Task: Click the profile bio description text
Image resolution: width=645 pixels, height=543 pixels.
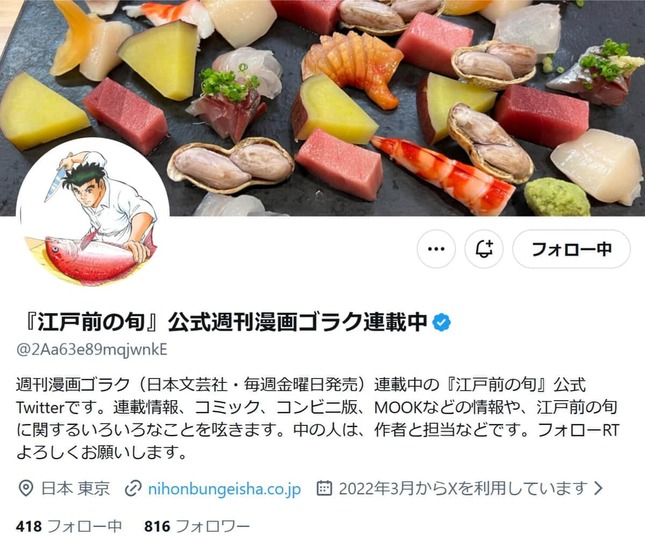Action: tap(318, 419)
